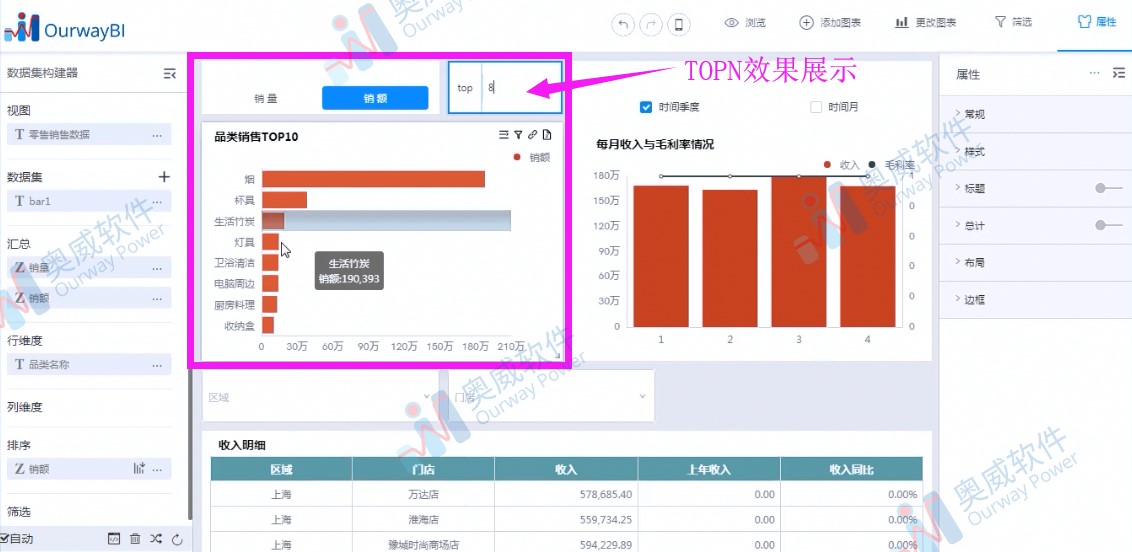This screenshot has width=1132, height=552.
Task: Open options for bar1 dataset
Action: click(157, 202)
